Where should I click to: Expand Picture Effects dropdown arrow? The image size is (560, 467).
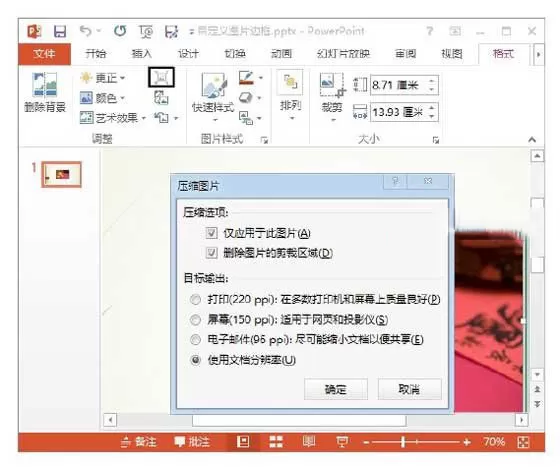click(x=260, y=98)
